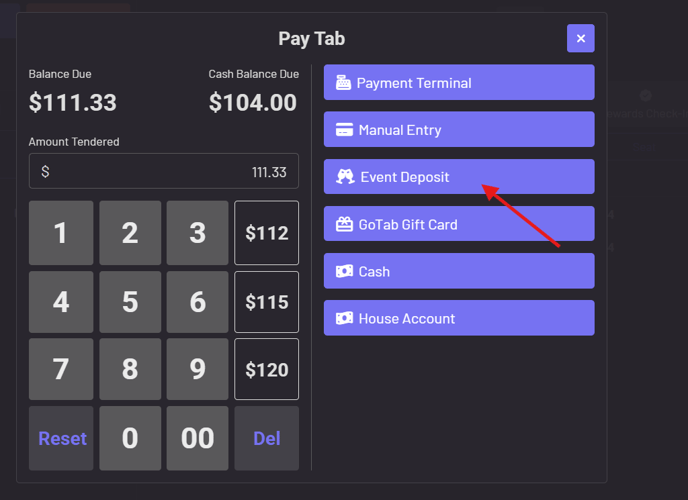Click the Event Deposit champagne glasses icon
This screenshot has width=688, height=500.
click(345, 177)
